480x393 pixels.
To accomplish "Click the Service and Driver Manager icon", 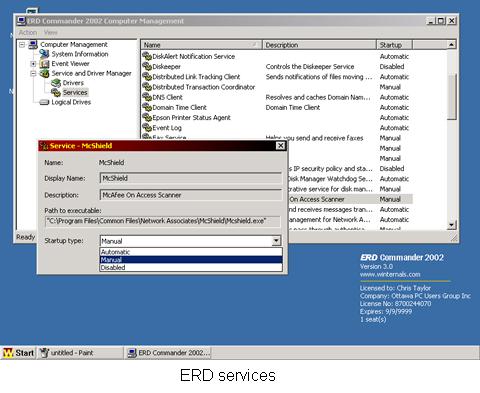I will [x=44, y=73].
